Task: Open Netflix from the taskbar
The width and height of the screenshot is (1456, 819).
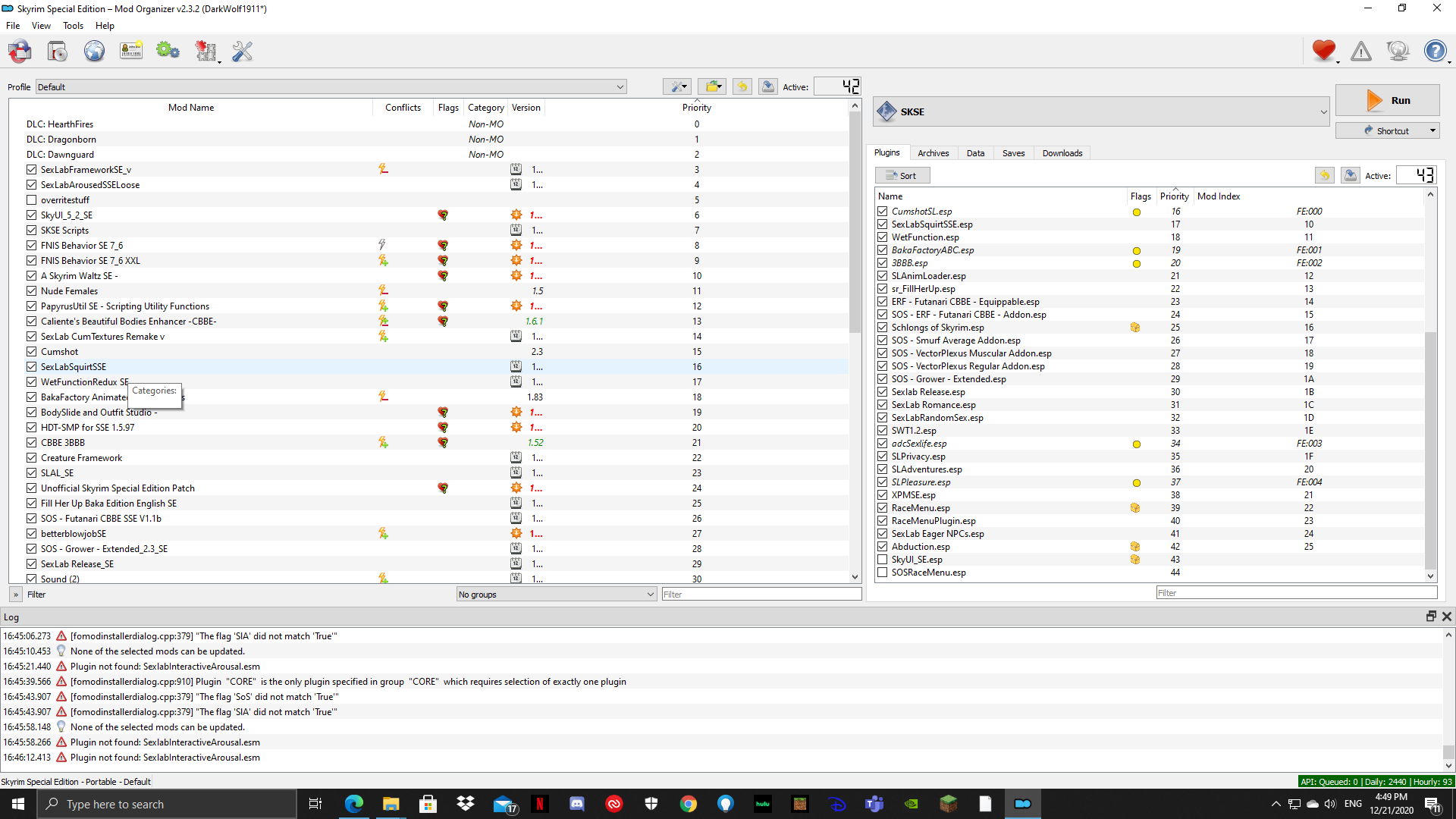Action: coord(540,804)
